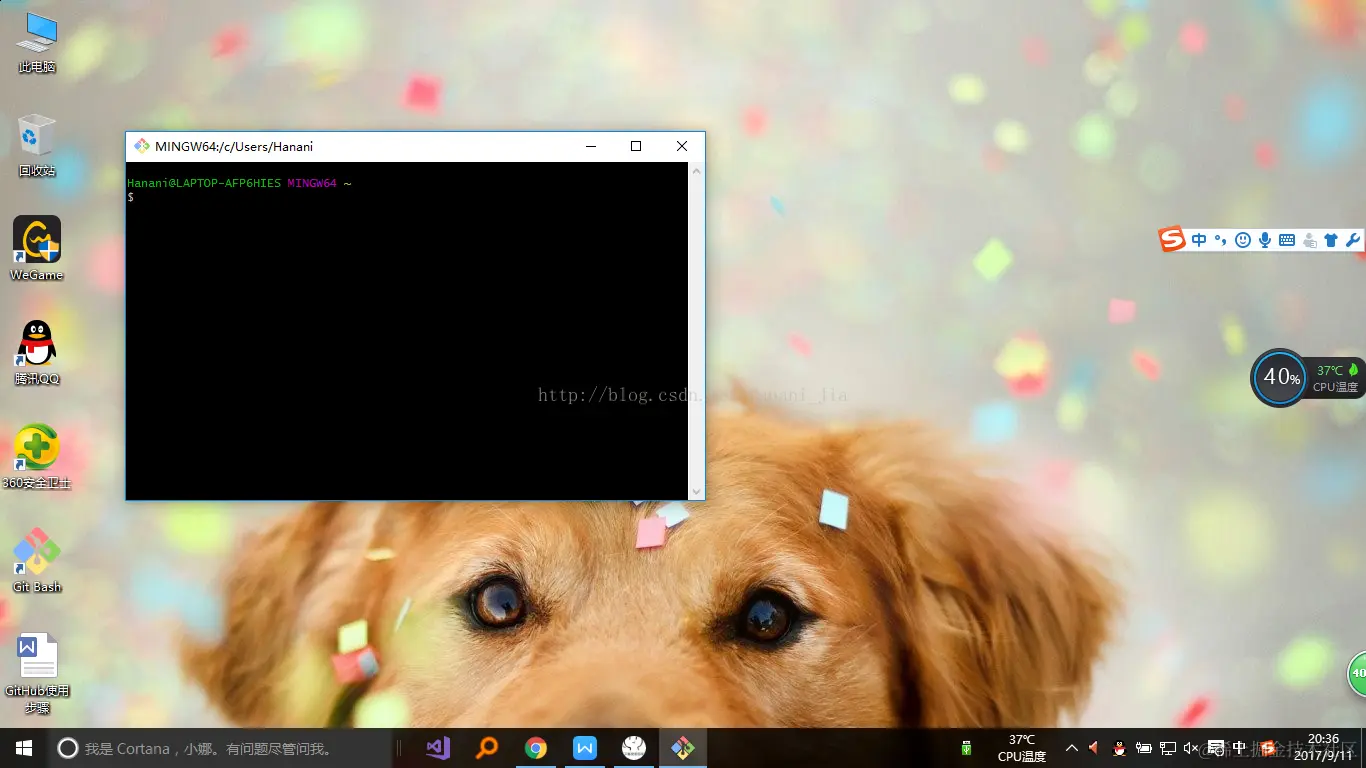The width and height of the screenshot is (1366, 768).
Task: Click the Git icon in MINGW64 title bar
Action: pyautogui.click(x=142, y=146)
